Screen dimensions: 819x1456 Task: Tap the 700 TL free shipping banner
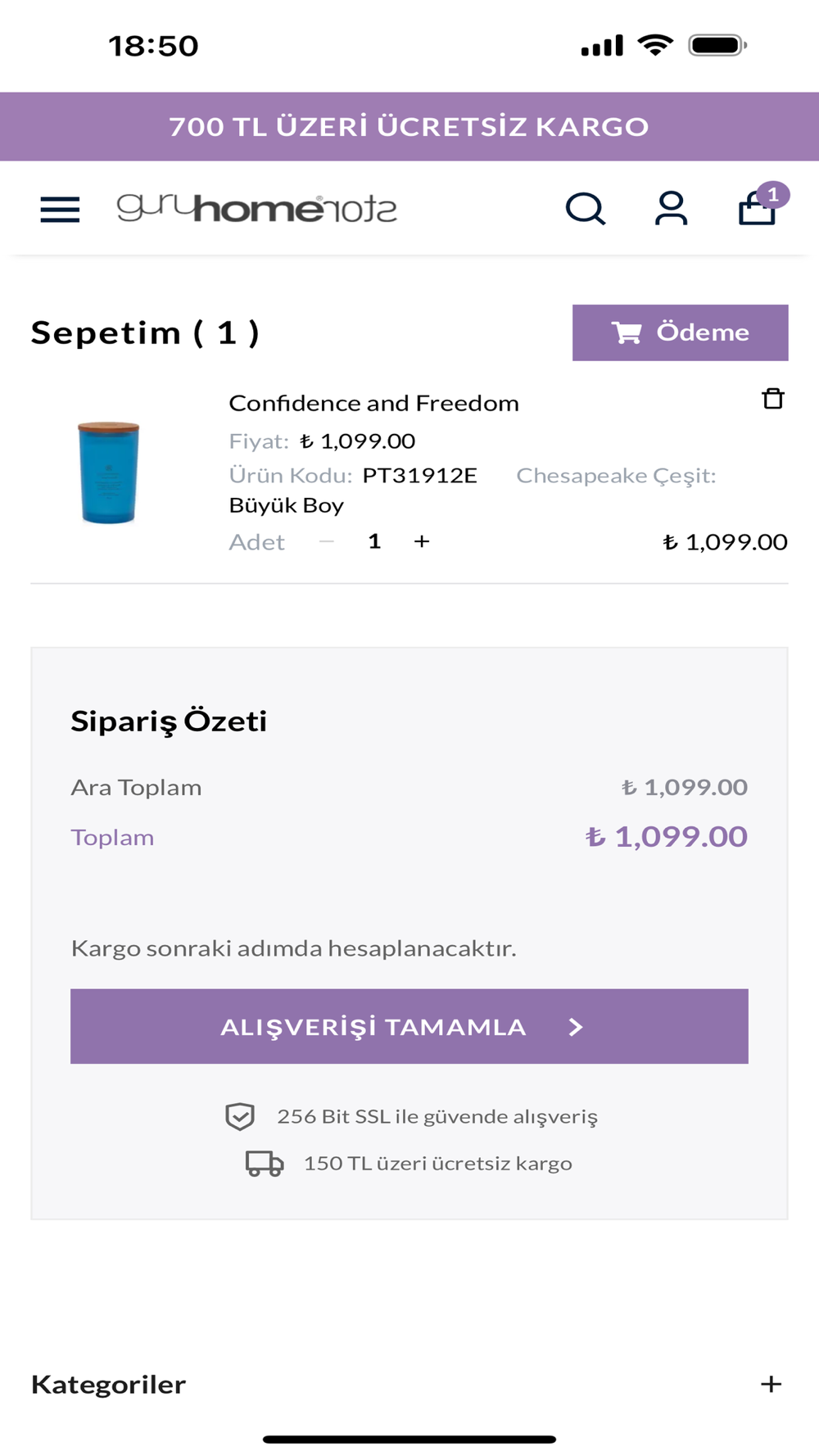click(x=409, y=127)
